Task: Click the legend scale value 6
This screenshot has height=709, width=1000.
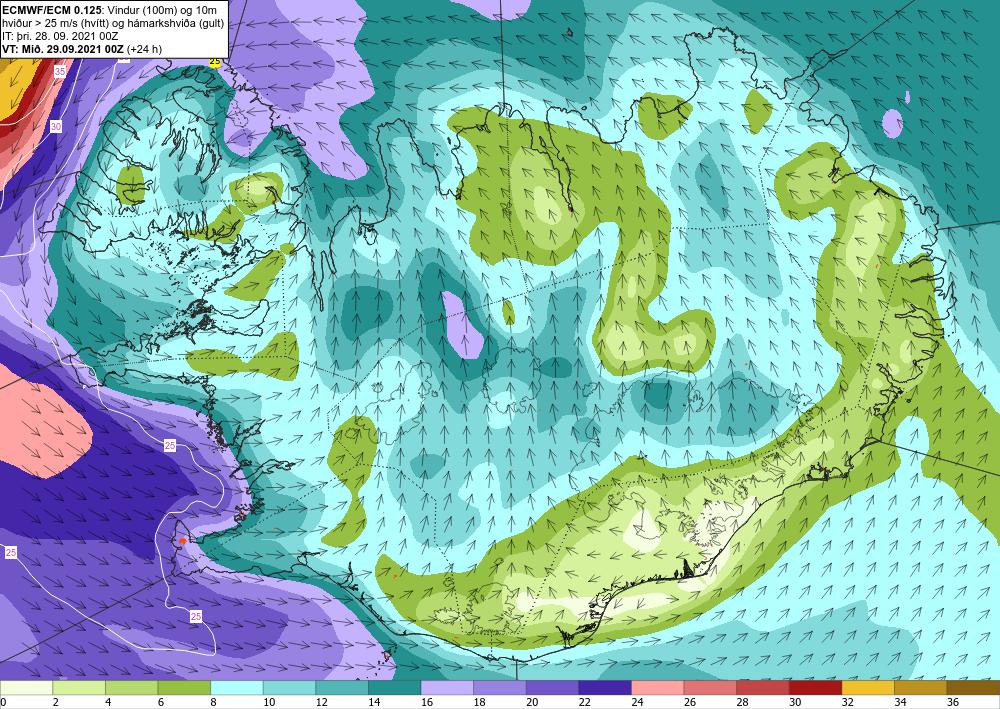Action: [161, 703]
